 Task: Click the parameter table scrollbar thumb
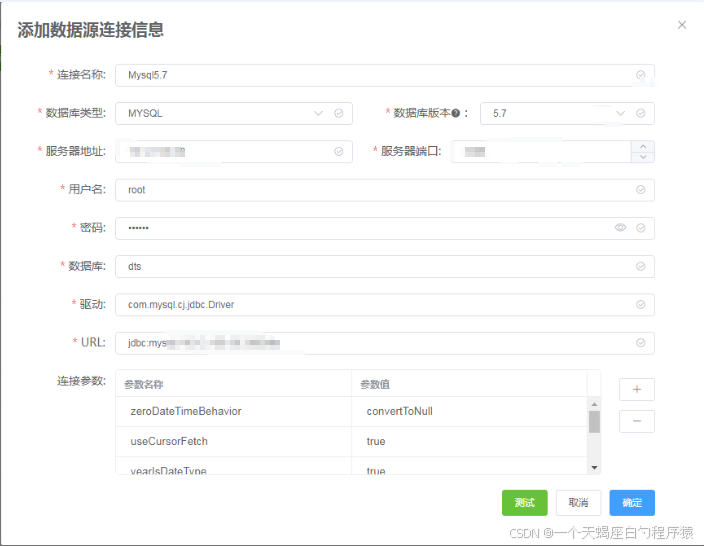click(594, 422)
